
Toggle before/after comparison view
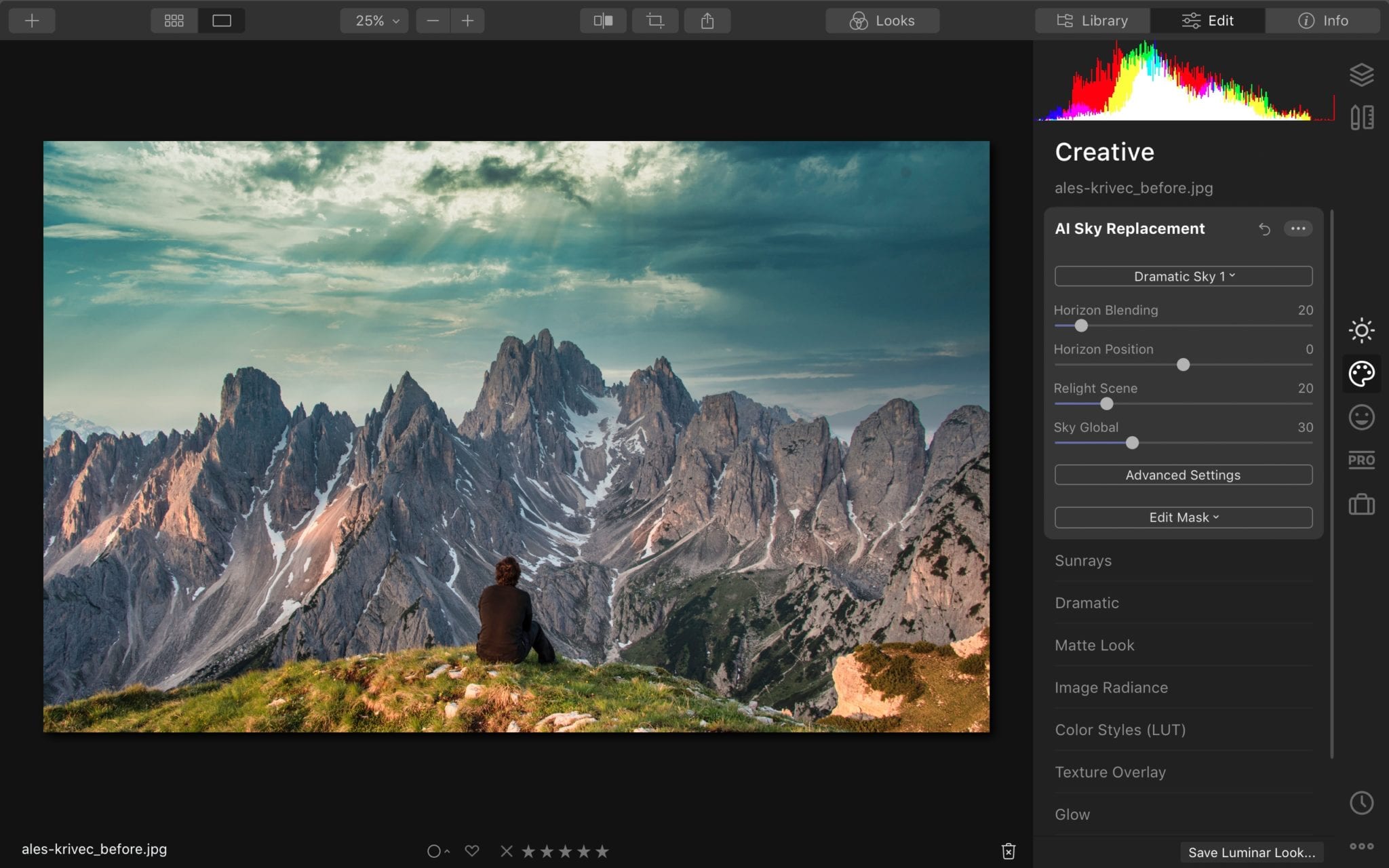click(603, 21)
